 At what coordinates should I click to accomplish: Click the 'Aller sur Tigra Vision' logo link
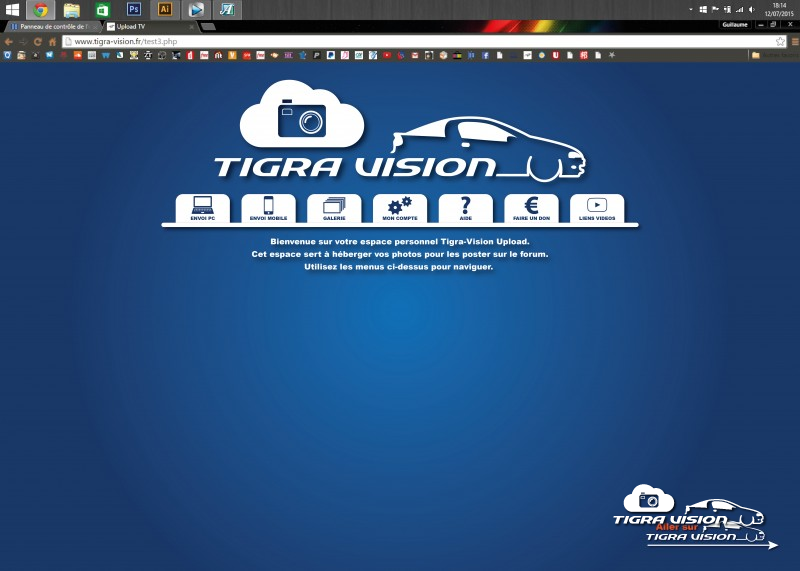(695, 519)
